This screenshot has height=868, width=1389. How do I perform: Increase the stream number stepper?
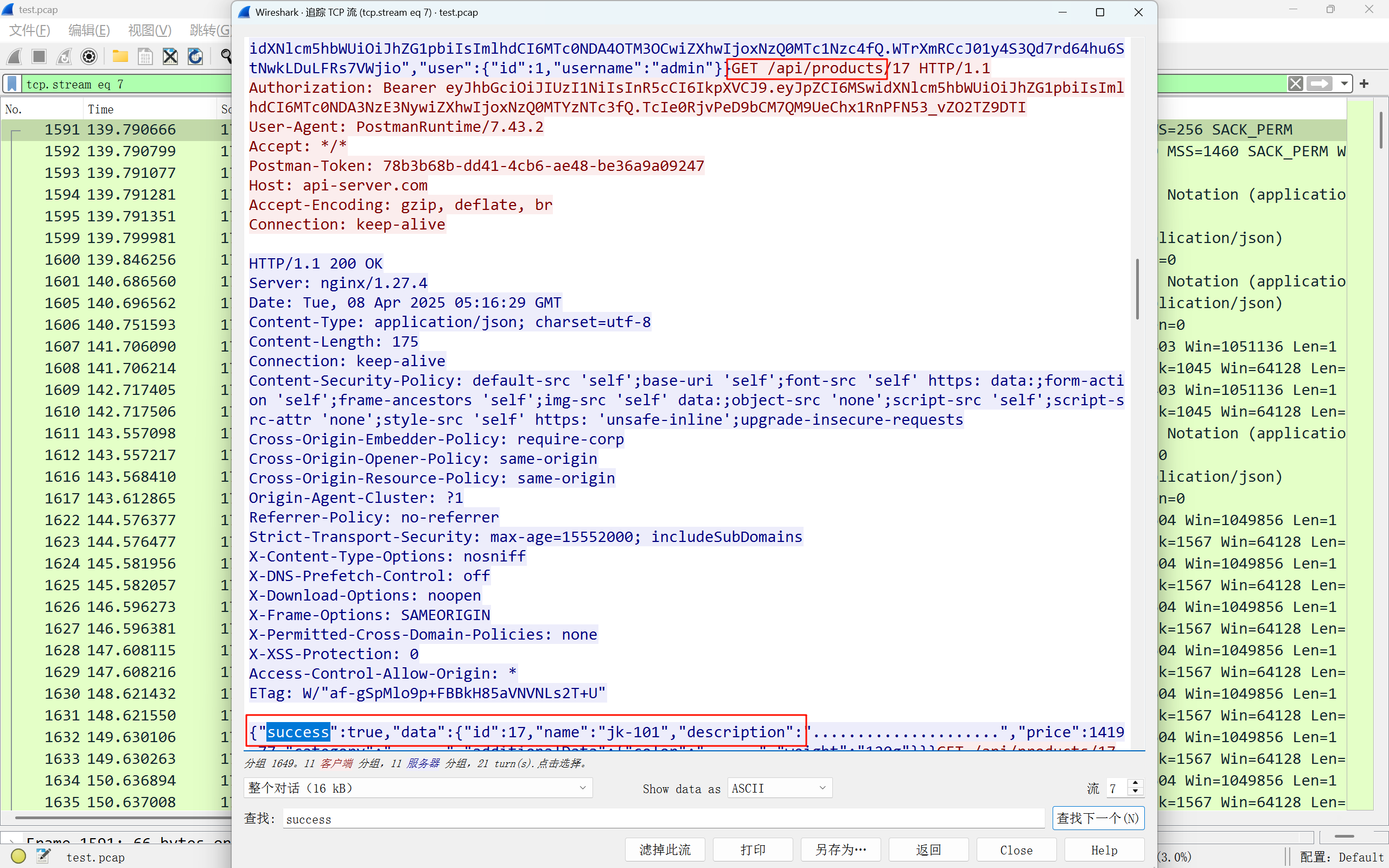1135,783
